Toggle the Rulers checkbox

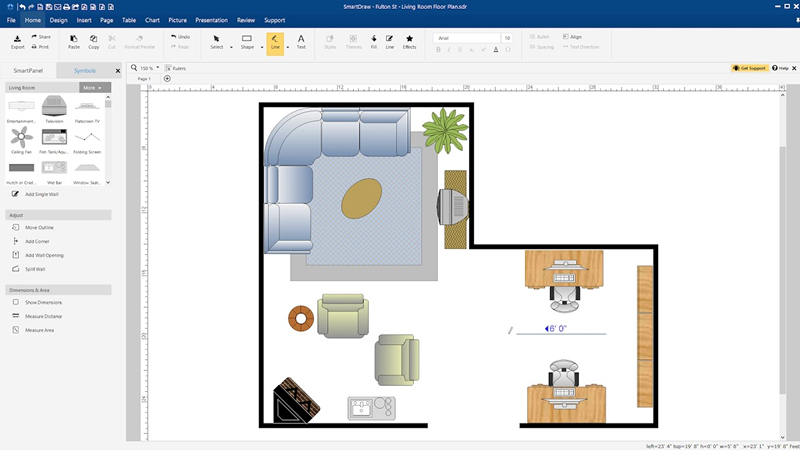coord(167,68)
